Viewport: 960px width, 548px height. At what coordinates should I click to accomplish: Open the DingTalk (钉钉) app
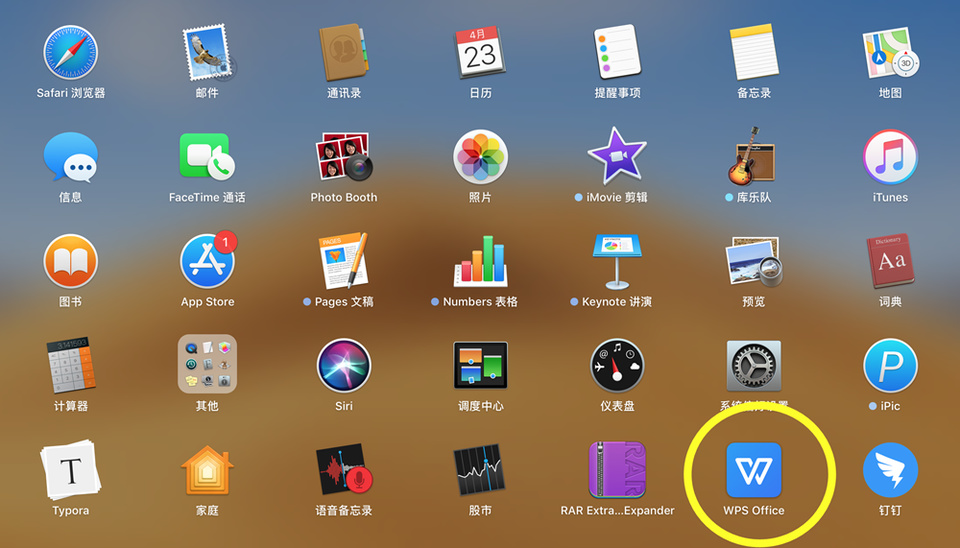point(890,470)
